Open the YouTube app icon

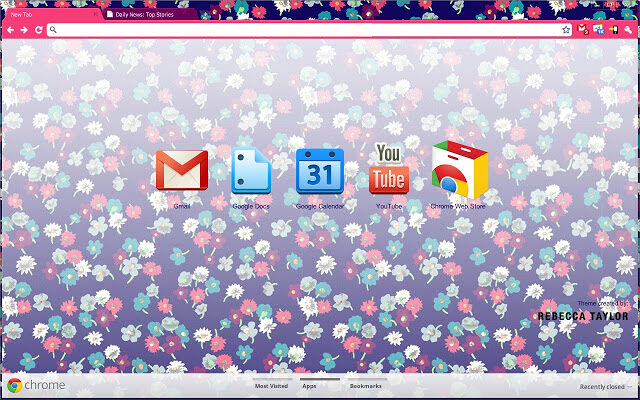point(389,168)
